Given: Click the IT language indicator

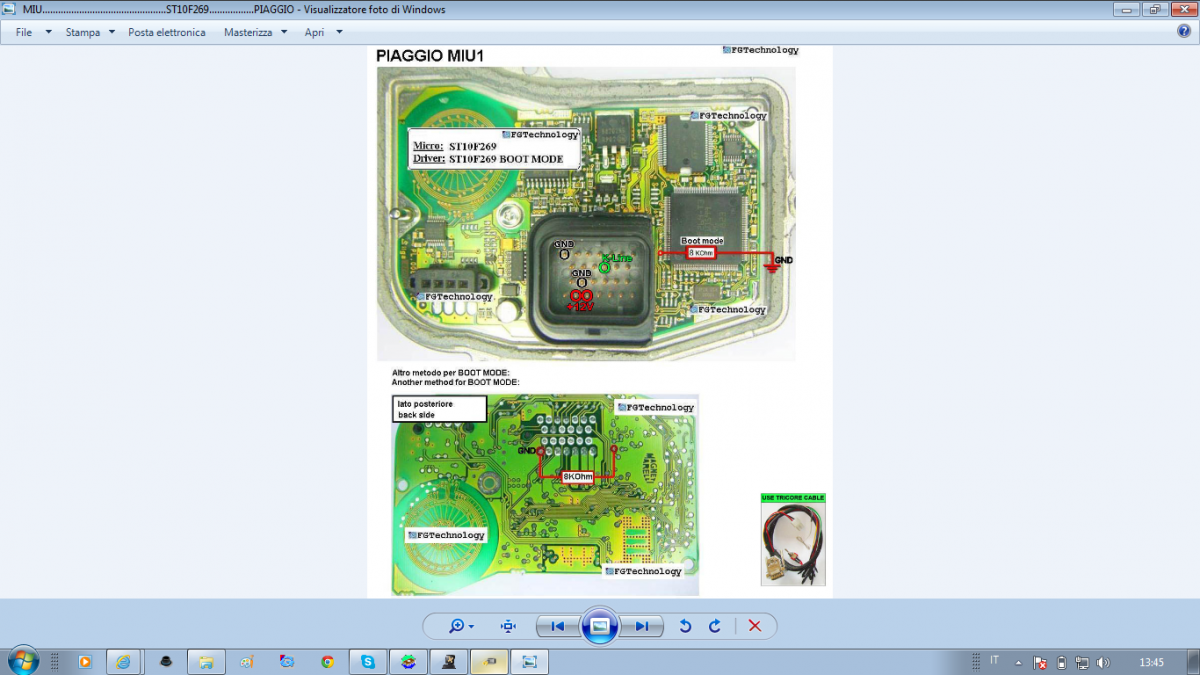Looking at the screenshot, I should click(994, 660).
